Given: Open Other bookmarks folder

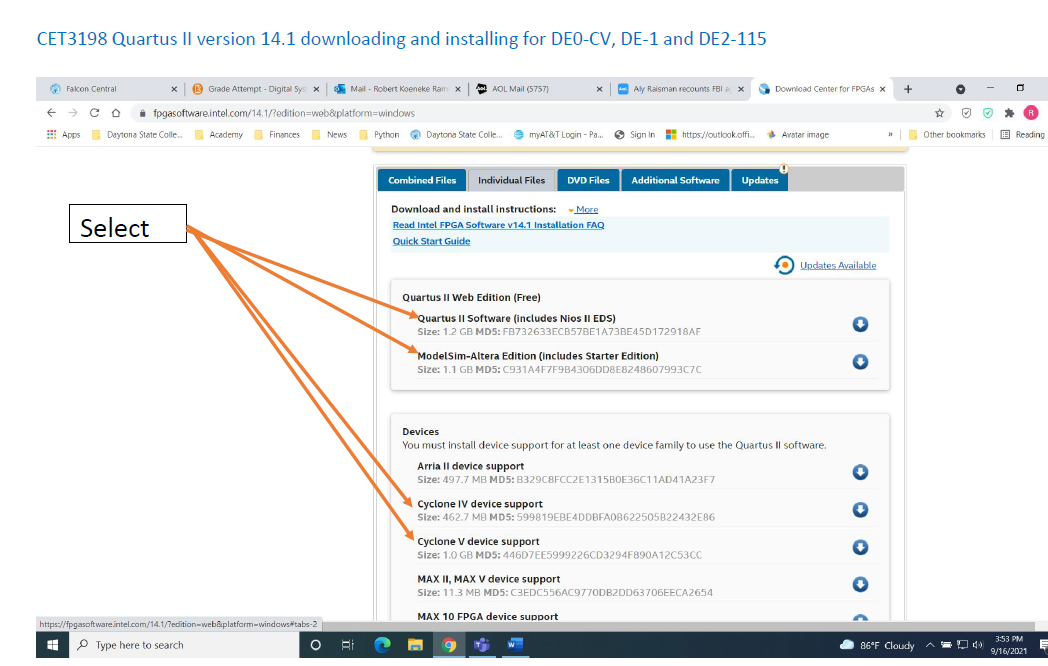Looking at the screenshot, I should (x=947, y=134).
